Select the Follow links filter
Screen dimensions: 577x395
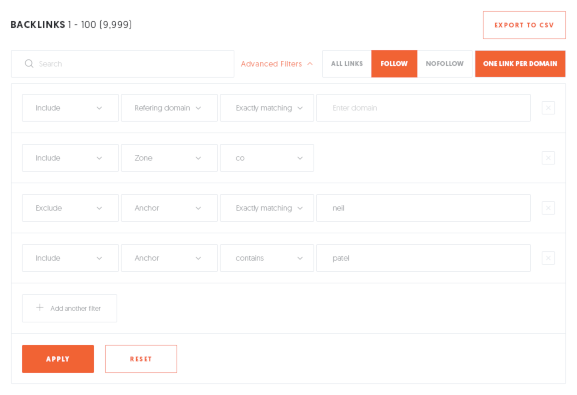point(394,64)
